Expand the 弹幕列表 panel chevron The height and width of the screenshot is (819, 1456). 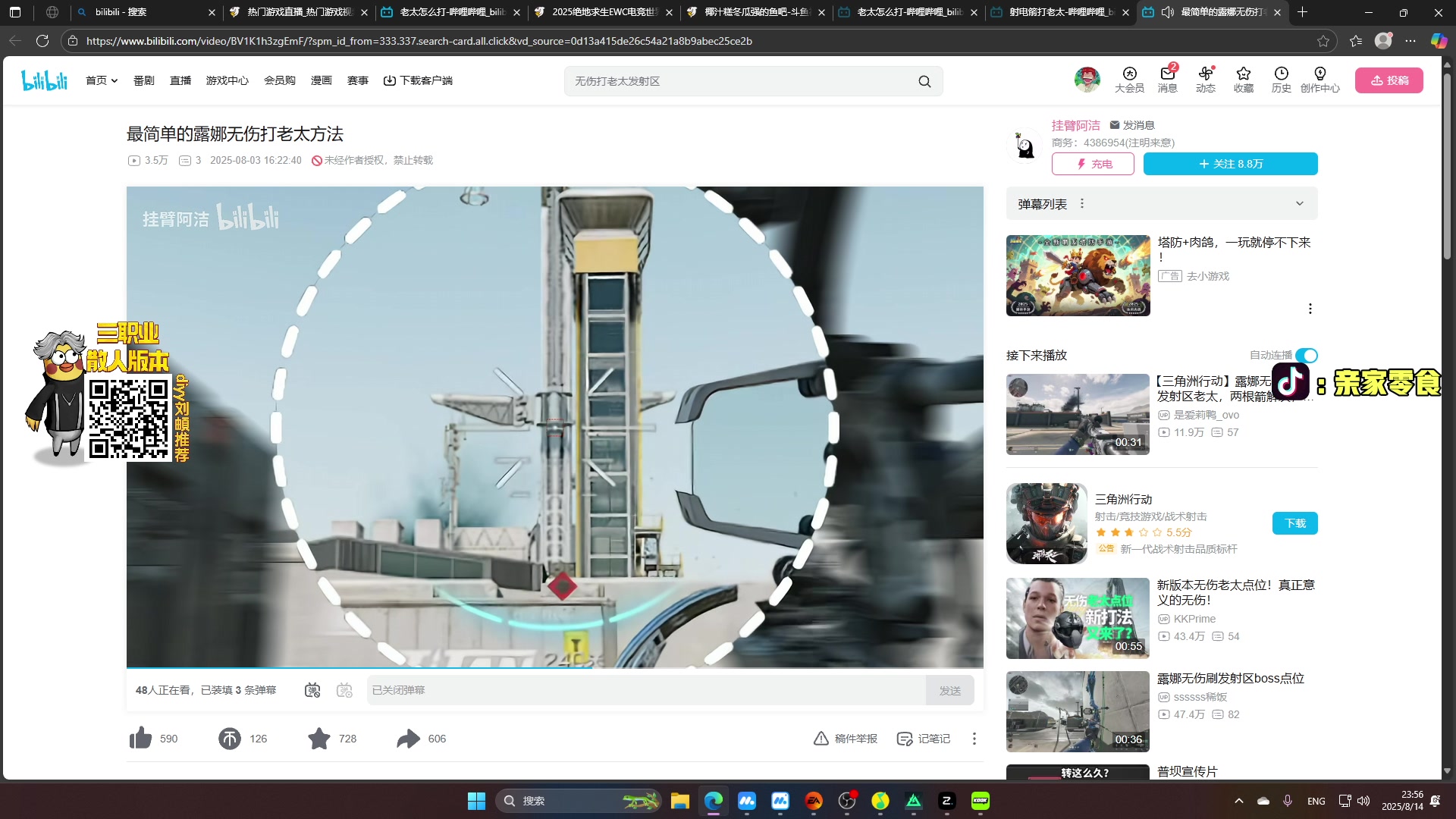tap(1299, 204)
